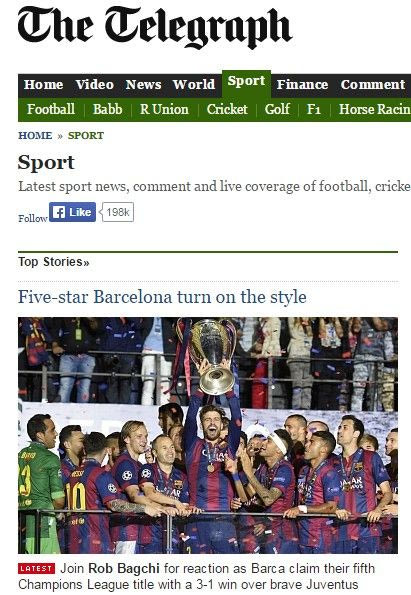Image resolution: width=411 pixels, height=595 pixels.
Task: Open the R Union subsection
Action: pyautogui.click(x=164, y=110)
